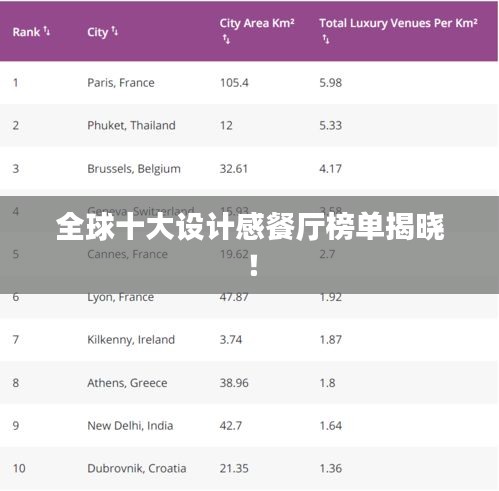Click Paris luxury venue value 5.98
The height and width of the screenshot is (491, 499).
(x=330, y=83)
